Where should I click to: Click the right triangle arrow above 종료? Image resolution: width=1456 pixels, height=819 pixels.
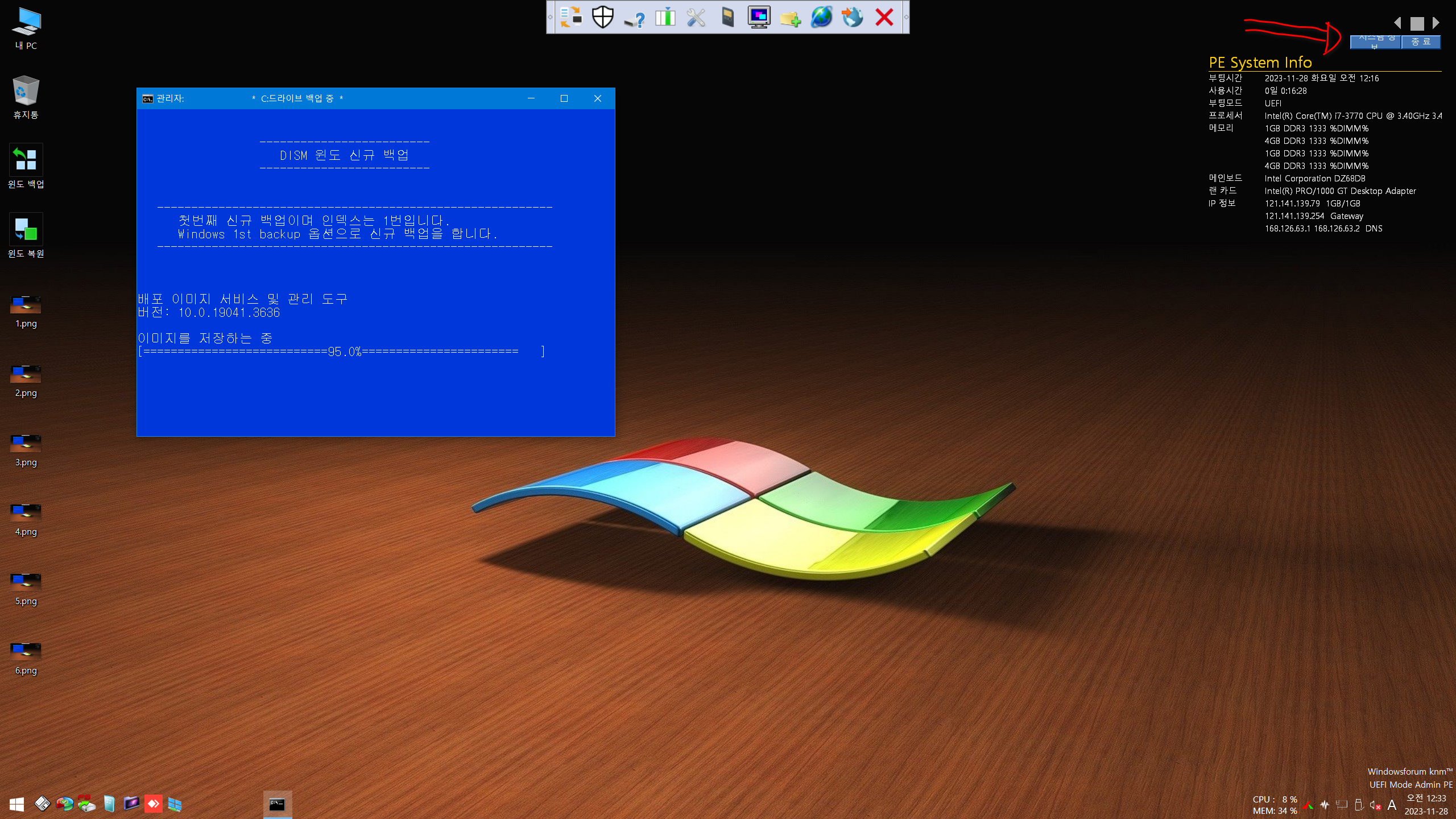1436,23
